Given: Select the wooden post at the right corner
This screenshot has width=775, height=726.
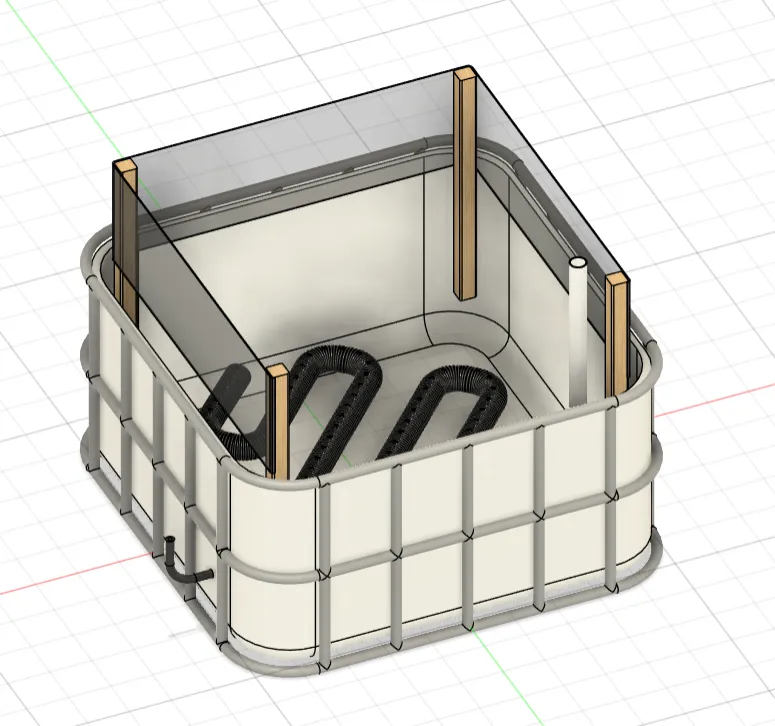Looking at the screenshot, I should click(617, 336).
